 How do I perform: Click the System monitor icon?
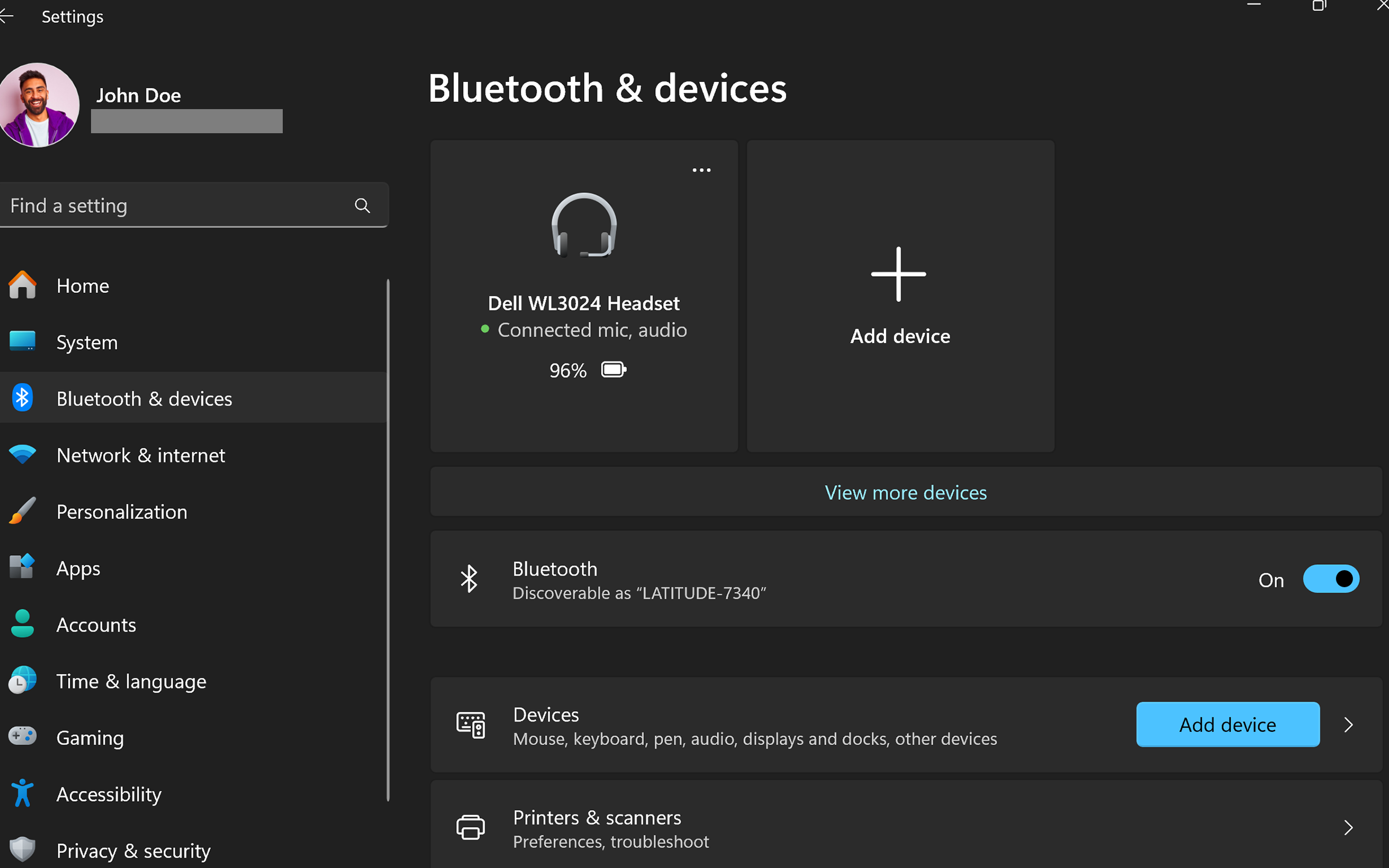pyautogui.click(x=22, y=341)
